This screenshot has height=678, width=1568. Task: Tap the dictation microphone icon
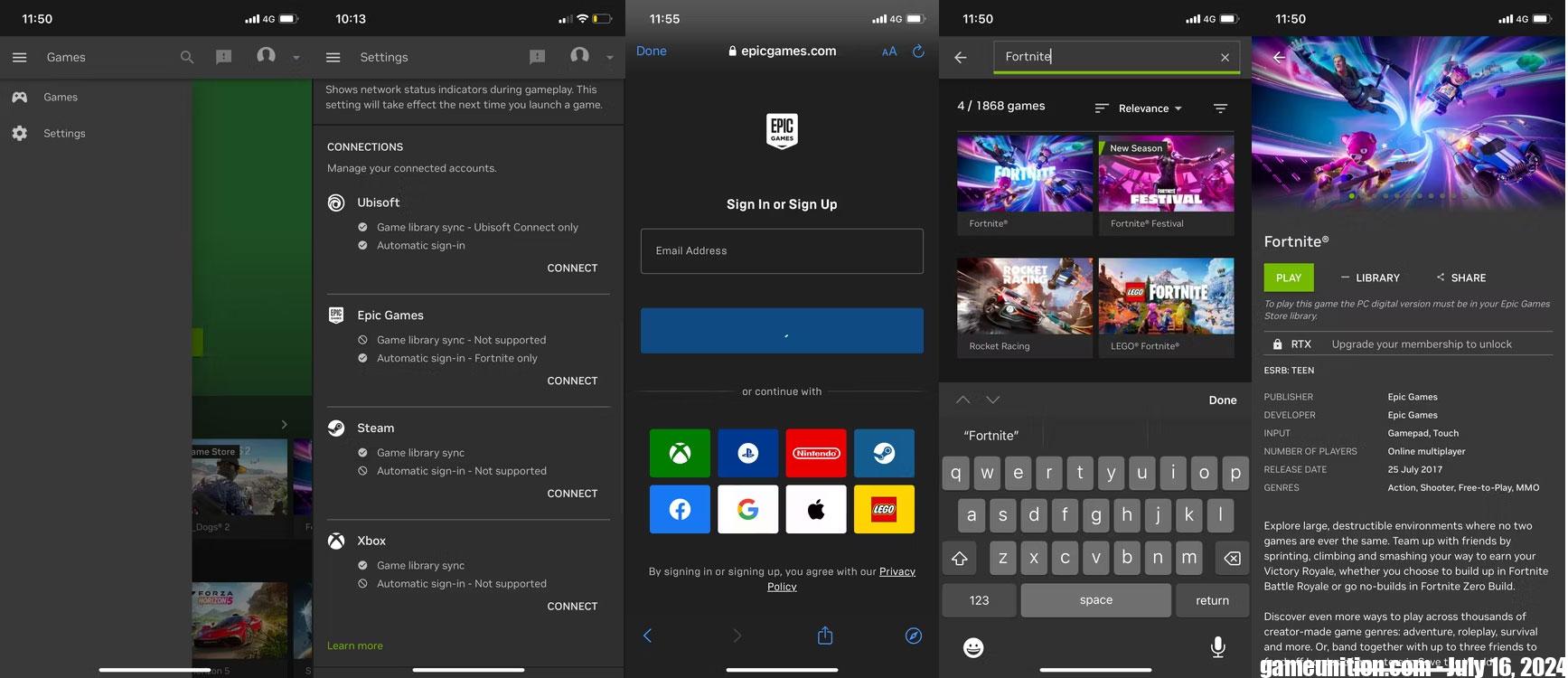click(x=1218, y=647)
